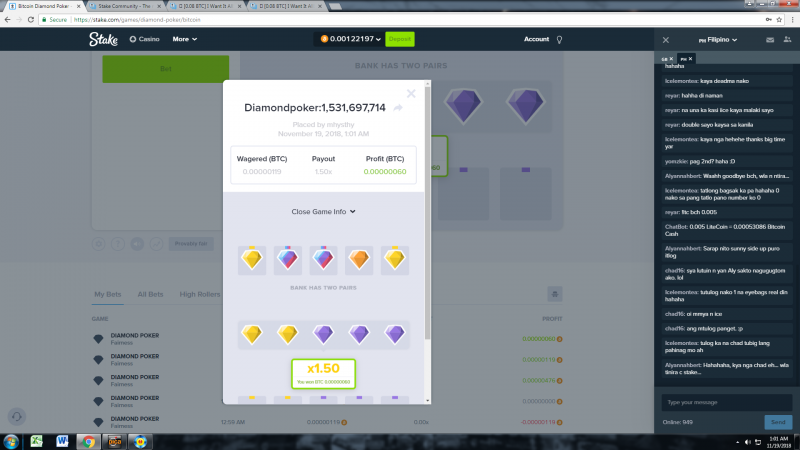Open the live stats chart icon
The height and width of the screenshot is (450, 800).
point(156,244)
